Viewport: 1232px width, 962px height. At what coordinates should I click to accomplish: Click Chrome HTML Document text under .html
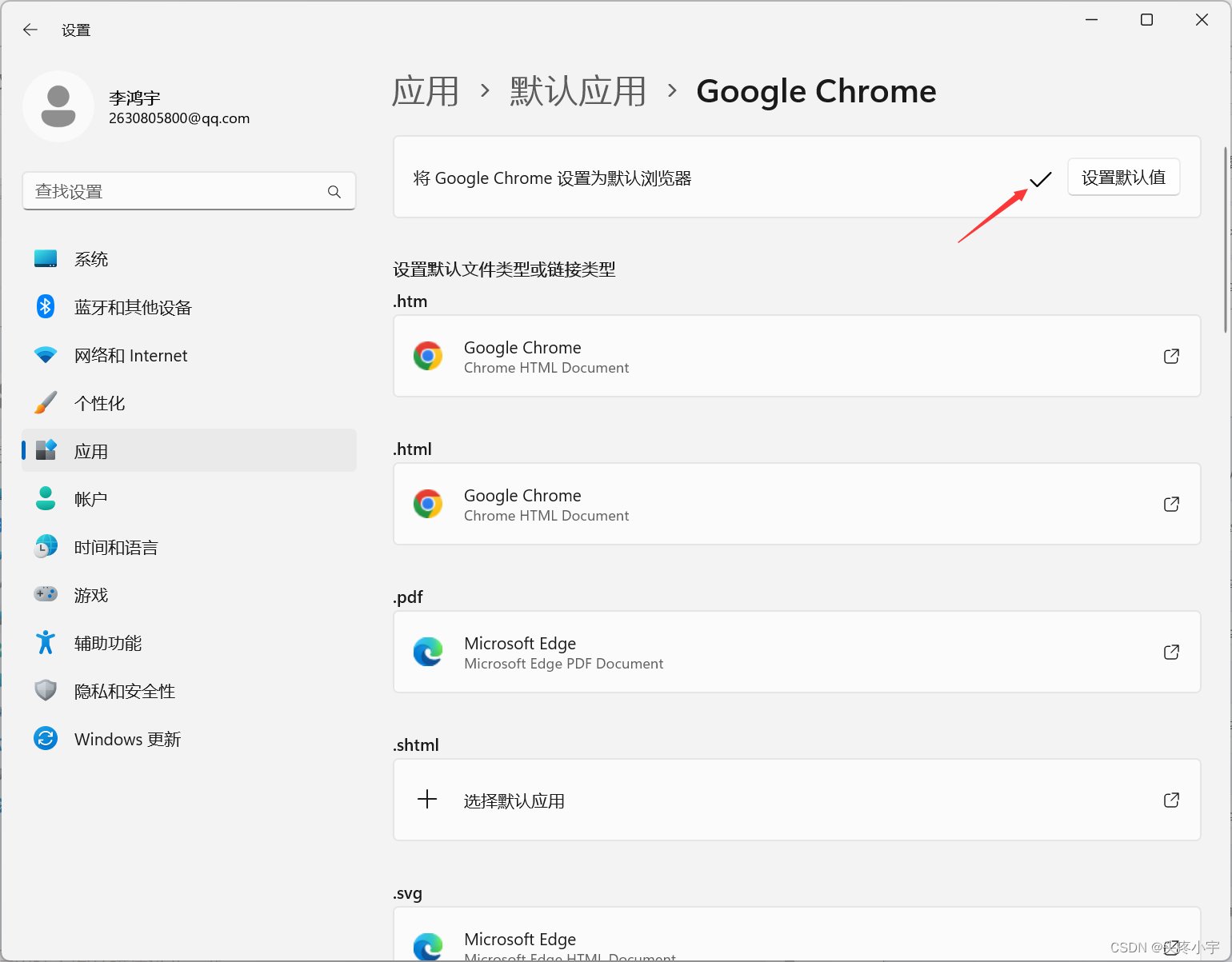pyautogui.click(x=546, y=516)
